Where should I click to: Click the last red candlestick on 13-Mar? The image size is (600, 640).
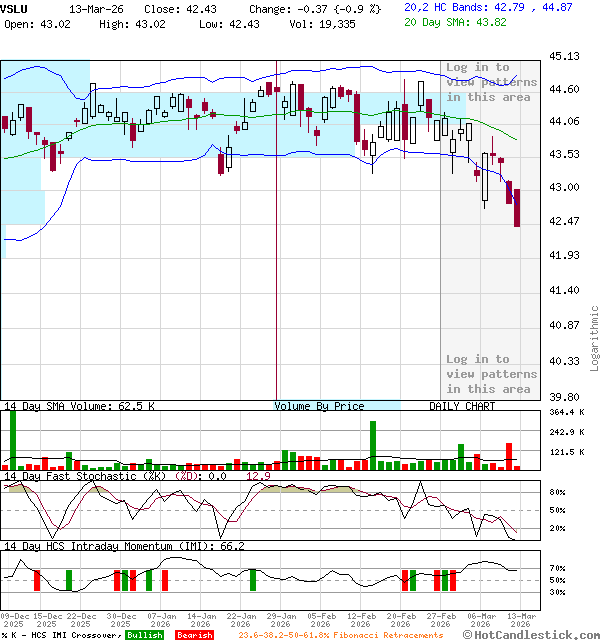pos(517,207)
